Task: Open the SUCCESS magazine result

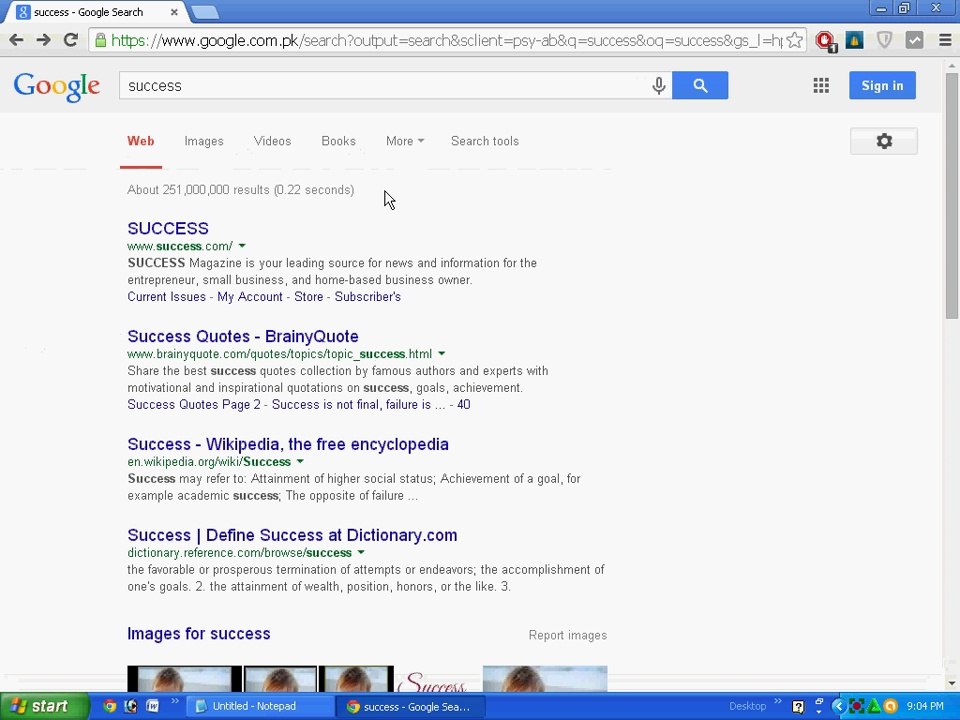Action: (168, 228)
